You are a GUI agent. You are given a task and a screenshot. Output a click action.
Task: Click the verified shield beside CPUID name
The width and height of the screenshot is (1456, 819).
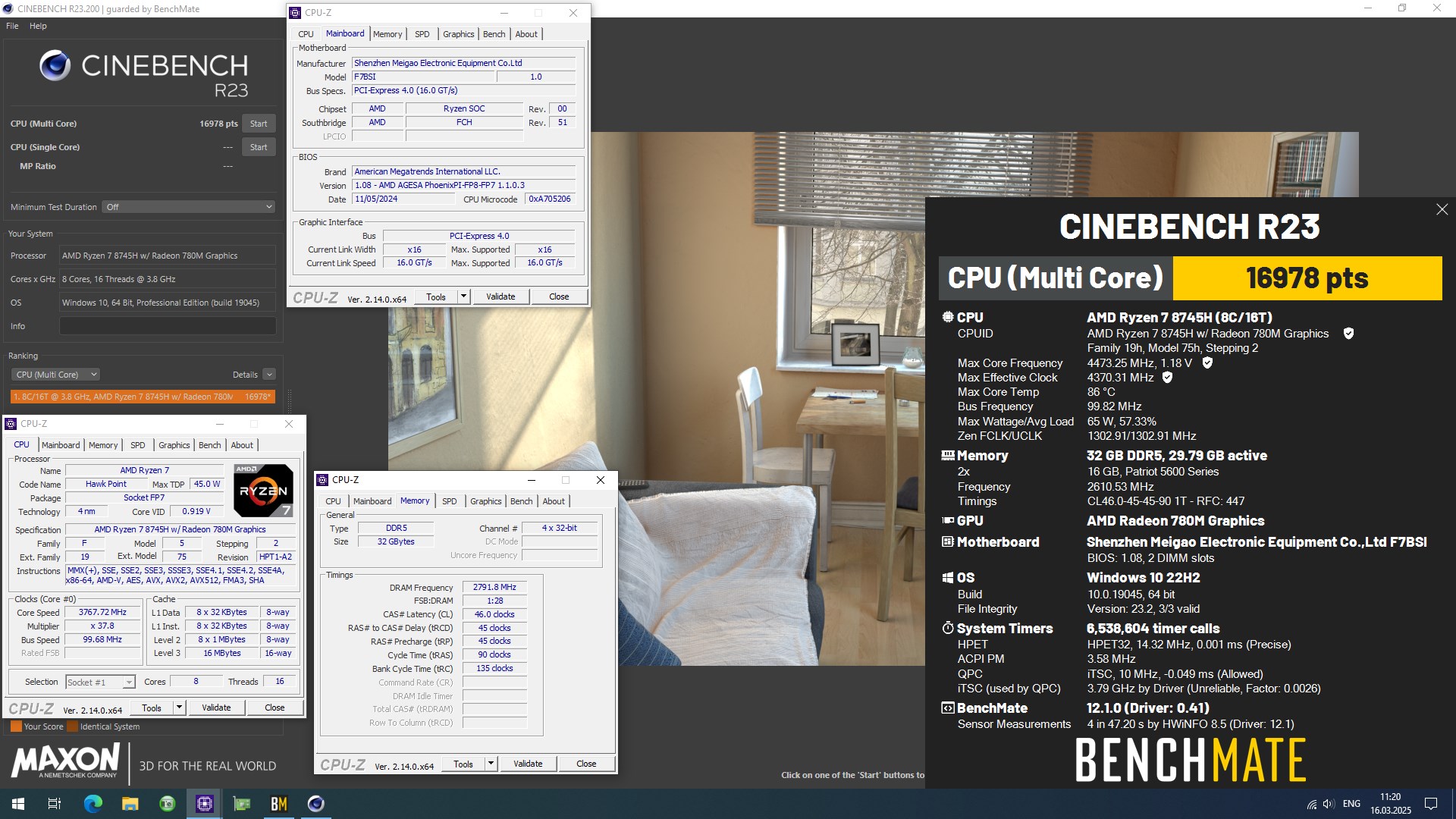tap(1348, 334)
